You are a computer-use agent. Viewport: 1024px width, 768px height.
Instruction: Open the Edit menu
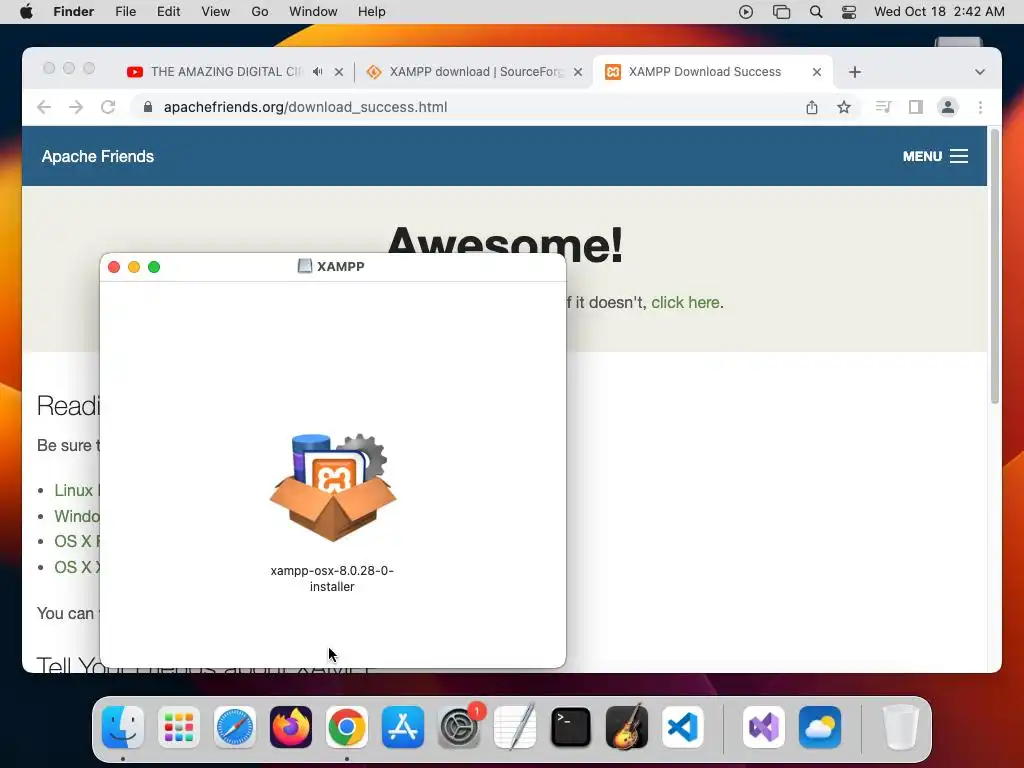point(168,12)
